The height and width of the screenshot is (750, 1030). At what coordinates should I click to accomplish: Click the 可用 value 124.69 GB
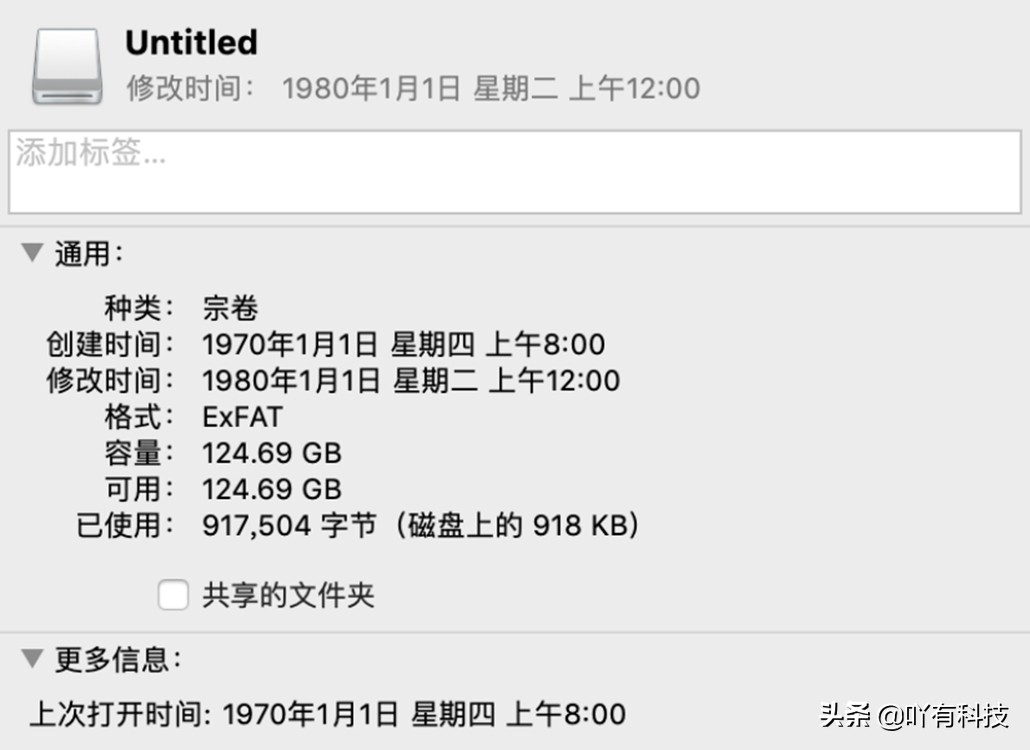(271, 489)
